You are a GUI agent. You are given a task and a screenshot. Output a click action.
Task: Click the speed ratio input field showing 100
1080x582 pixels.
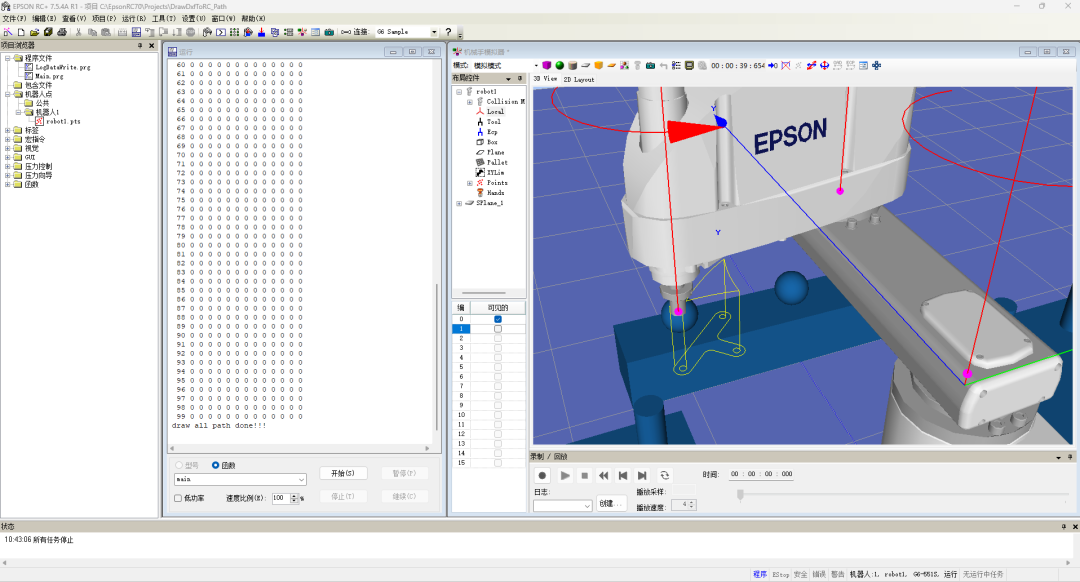point(281,498)
